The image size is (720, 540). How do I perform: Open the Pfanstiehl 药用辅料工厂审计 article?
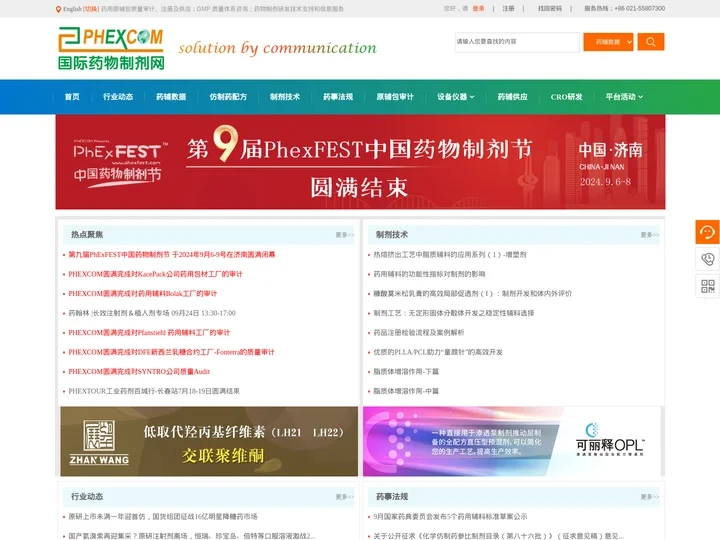(149, 332)
